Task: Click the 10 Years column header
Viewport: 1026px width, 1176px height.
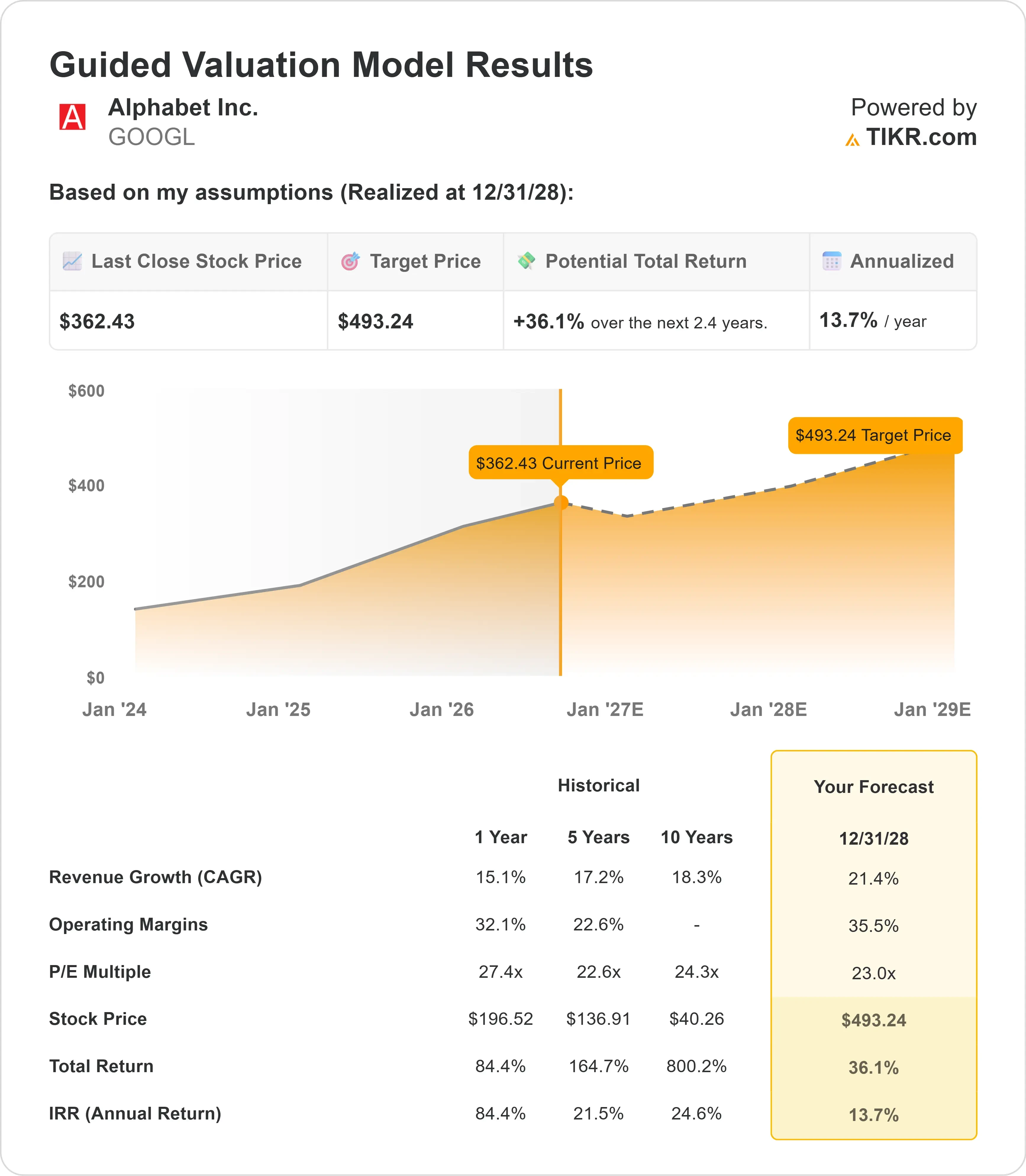Action: [697, 838]
